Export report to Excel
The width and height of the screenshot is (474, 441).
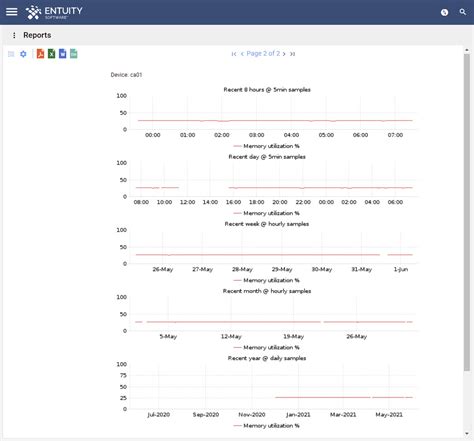click(51, 54)
